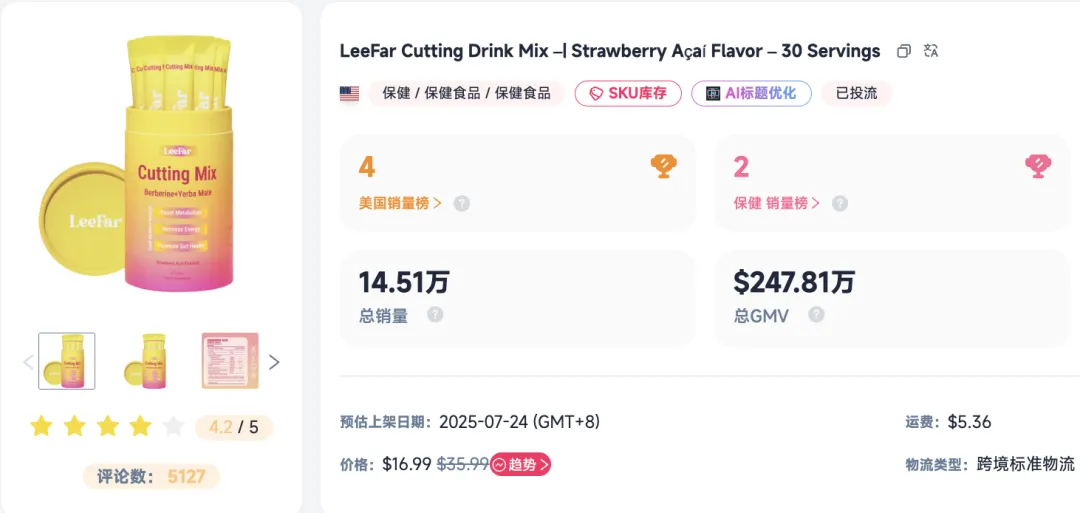Click the translate title icon
Viewport: 1080px width, 513px height.
[x=931, y=51]
